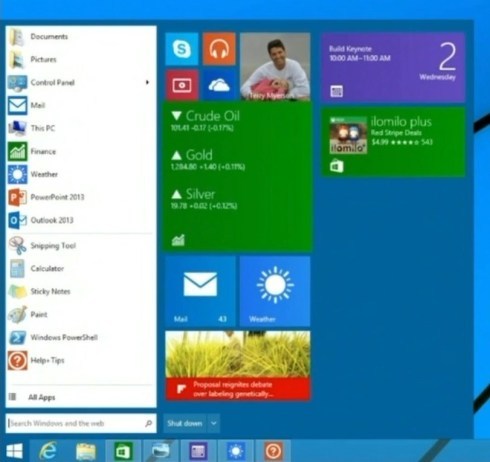This screenshot has width=490, height=462.
Task: Open Calendar app from taskbar
Action: [x=198, y=451]
